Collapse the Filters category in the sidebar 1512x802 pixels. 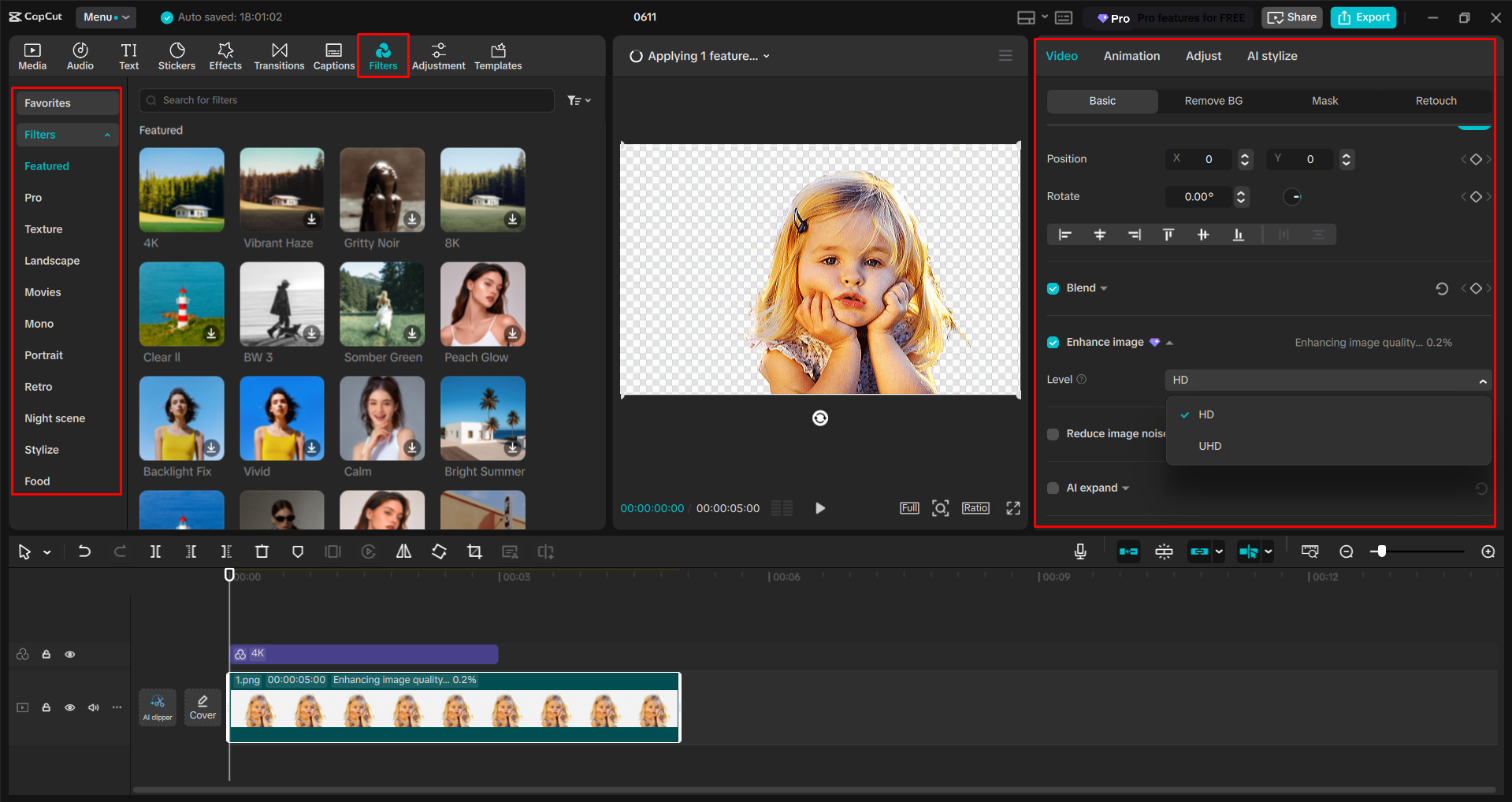107,134
